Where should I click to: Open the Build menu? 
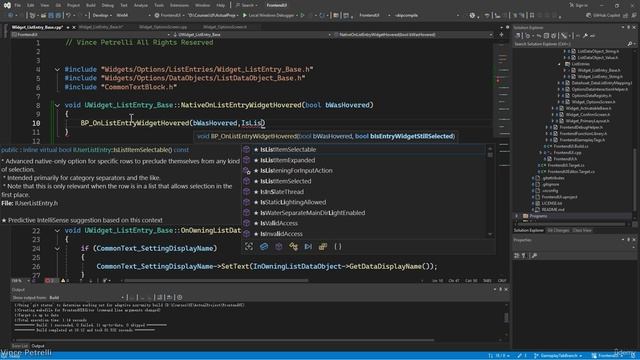91,5
